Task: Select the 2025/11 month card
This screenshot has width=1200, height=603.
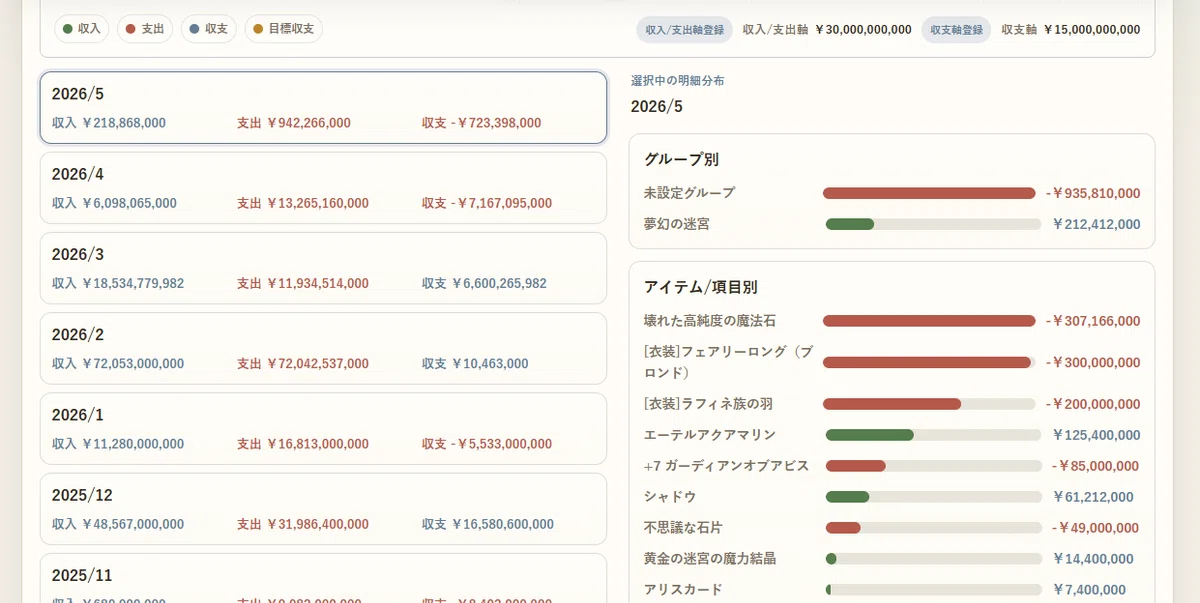Action: (323, 578)
